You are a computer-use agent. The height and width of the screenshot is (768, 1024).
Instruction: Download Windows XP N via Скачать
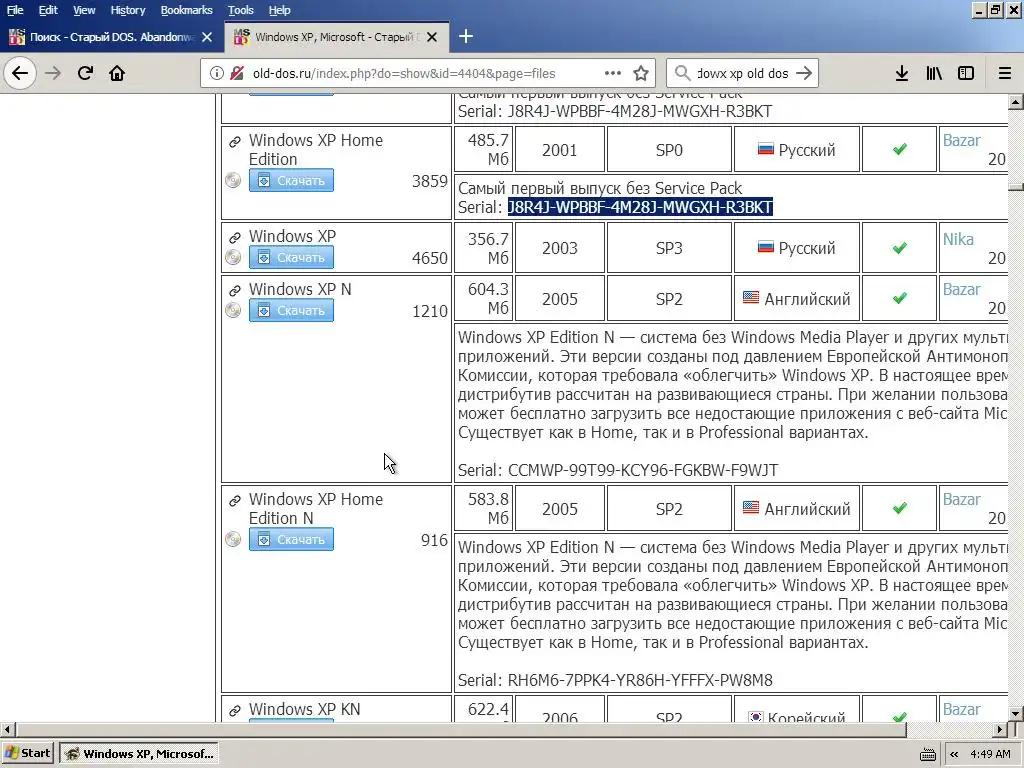click(291, 310)
